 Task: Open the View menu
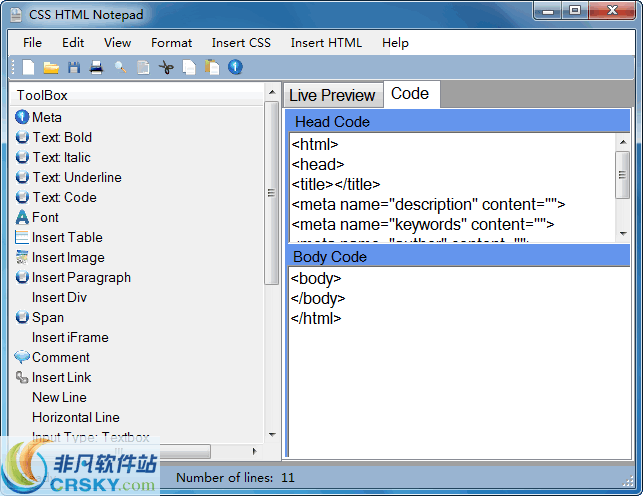tap(117, 43)
